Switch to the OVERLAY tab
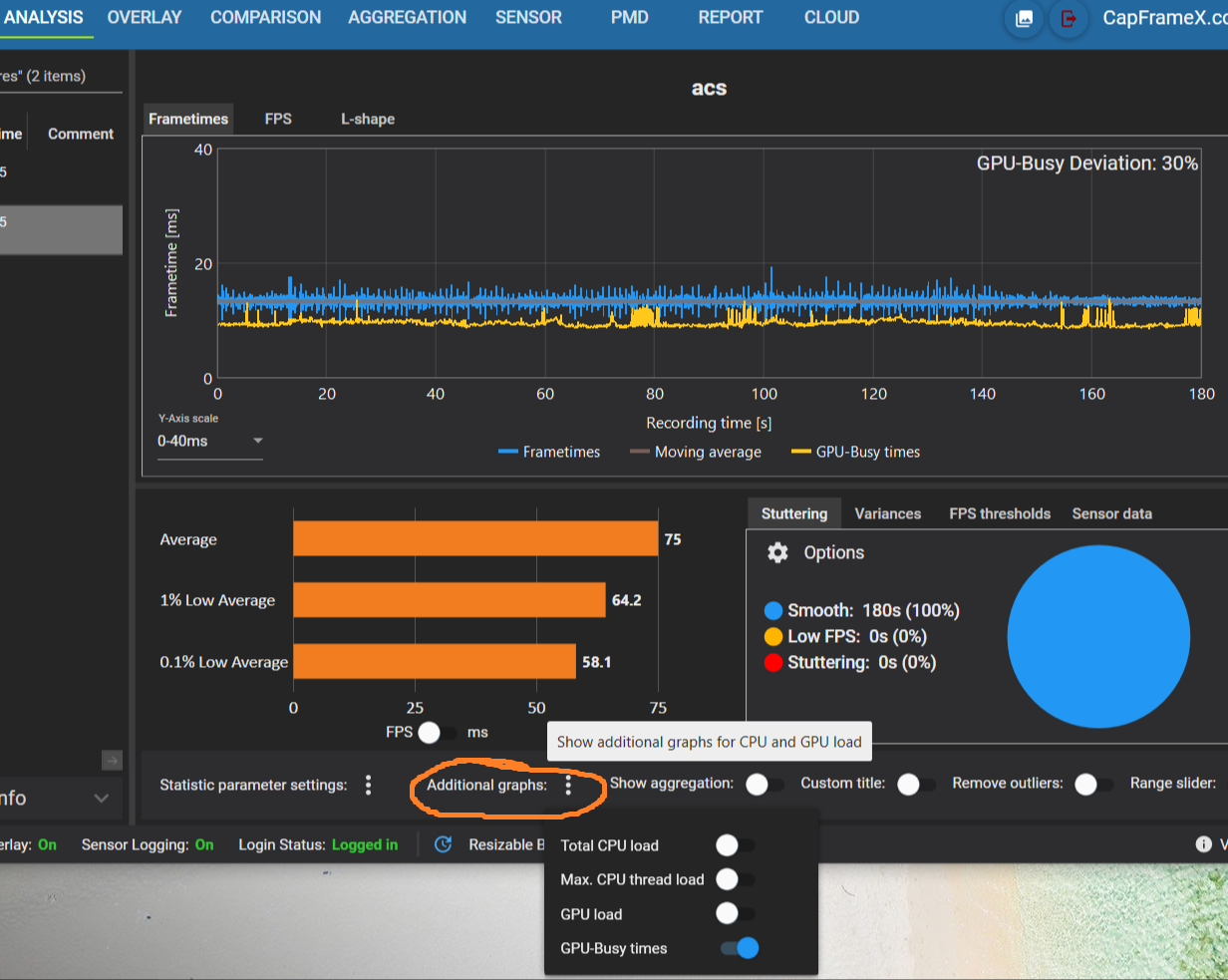The height and width of the screenshot is (980, 1228). click(x=145, y=17)
